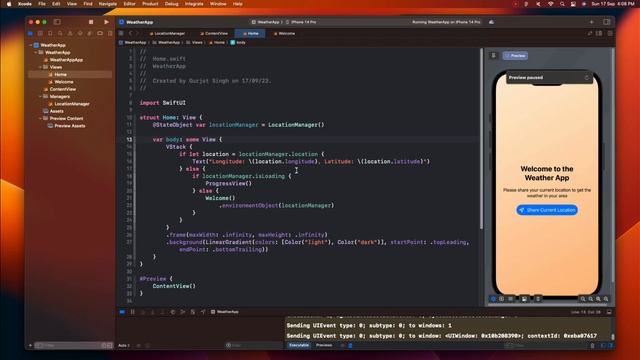The height and width of the screenshot is (360, 640).
Task: Click the console output scrollbar
Action: (612, 337)
